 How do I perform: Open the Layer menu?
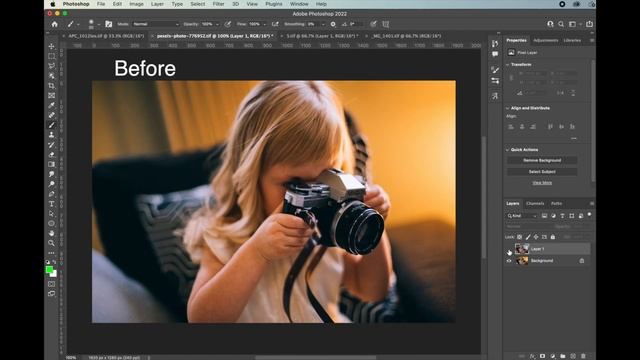coord(157,4)
